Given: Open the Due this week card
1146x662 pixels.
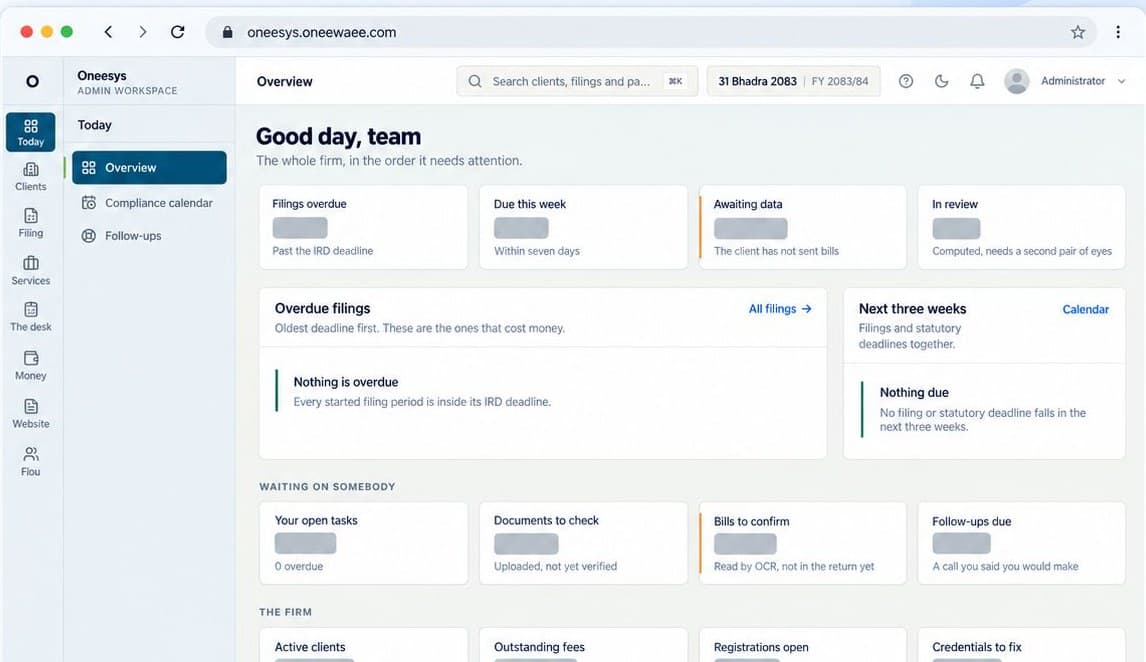Looking at the screenshot, I should (x=583, y=227).
